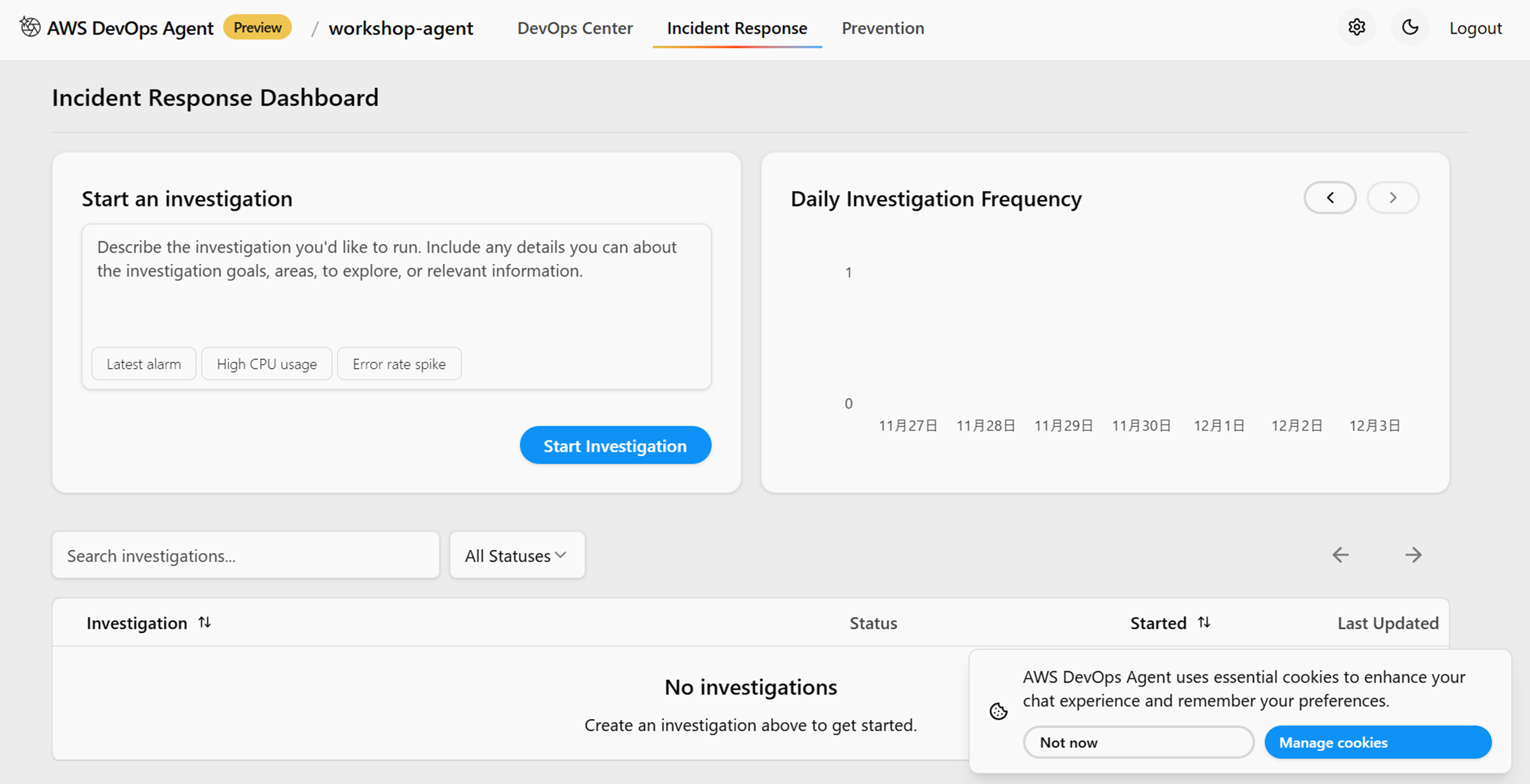Open settings via gear icon
The height and width of the screenshot is (784, 1530).
click(1356, 27)
